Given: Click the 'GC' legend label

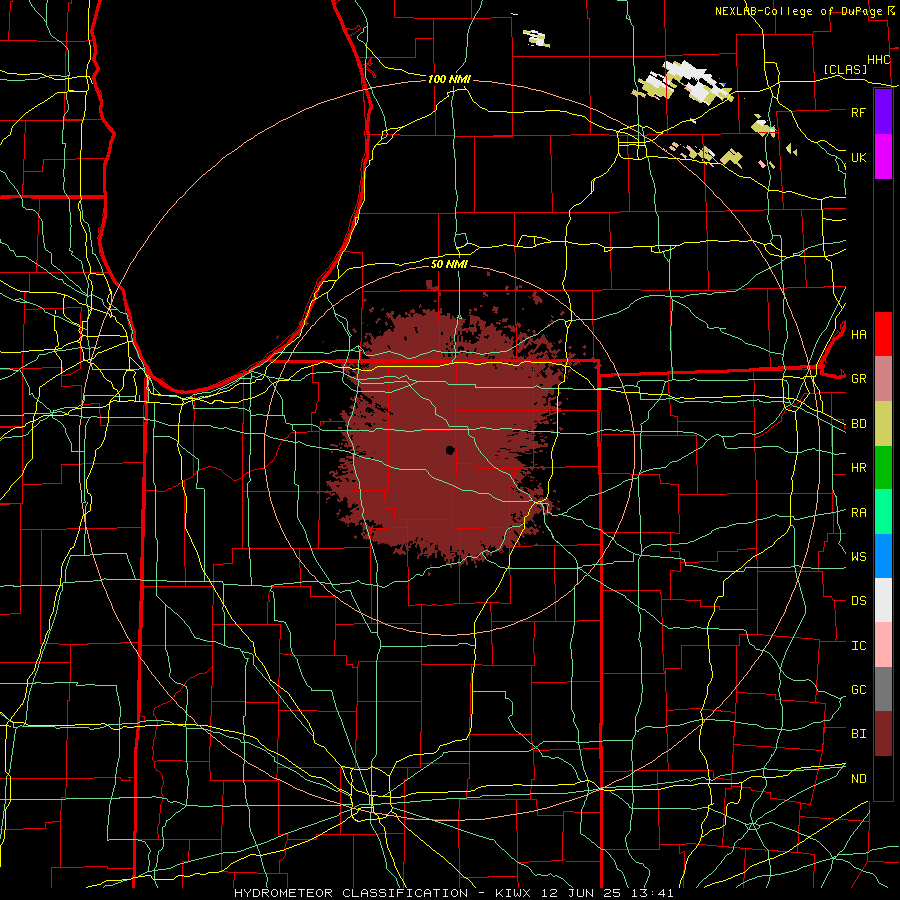Looking at the screenshot, I should click(x=858, y=689).
